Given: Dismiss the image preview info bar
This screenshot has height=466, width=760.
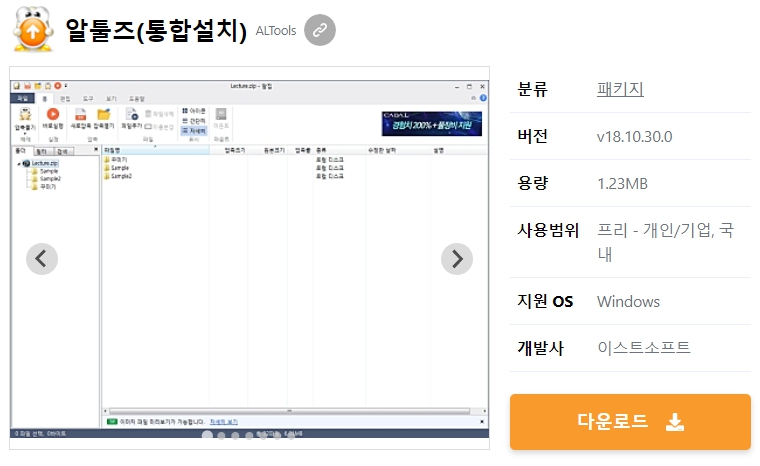Looking at the screenshot, I should tap(482, 422).
